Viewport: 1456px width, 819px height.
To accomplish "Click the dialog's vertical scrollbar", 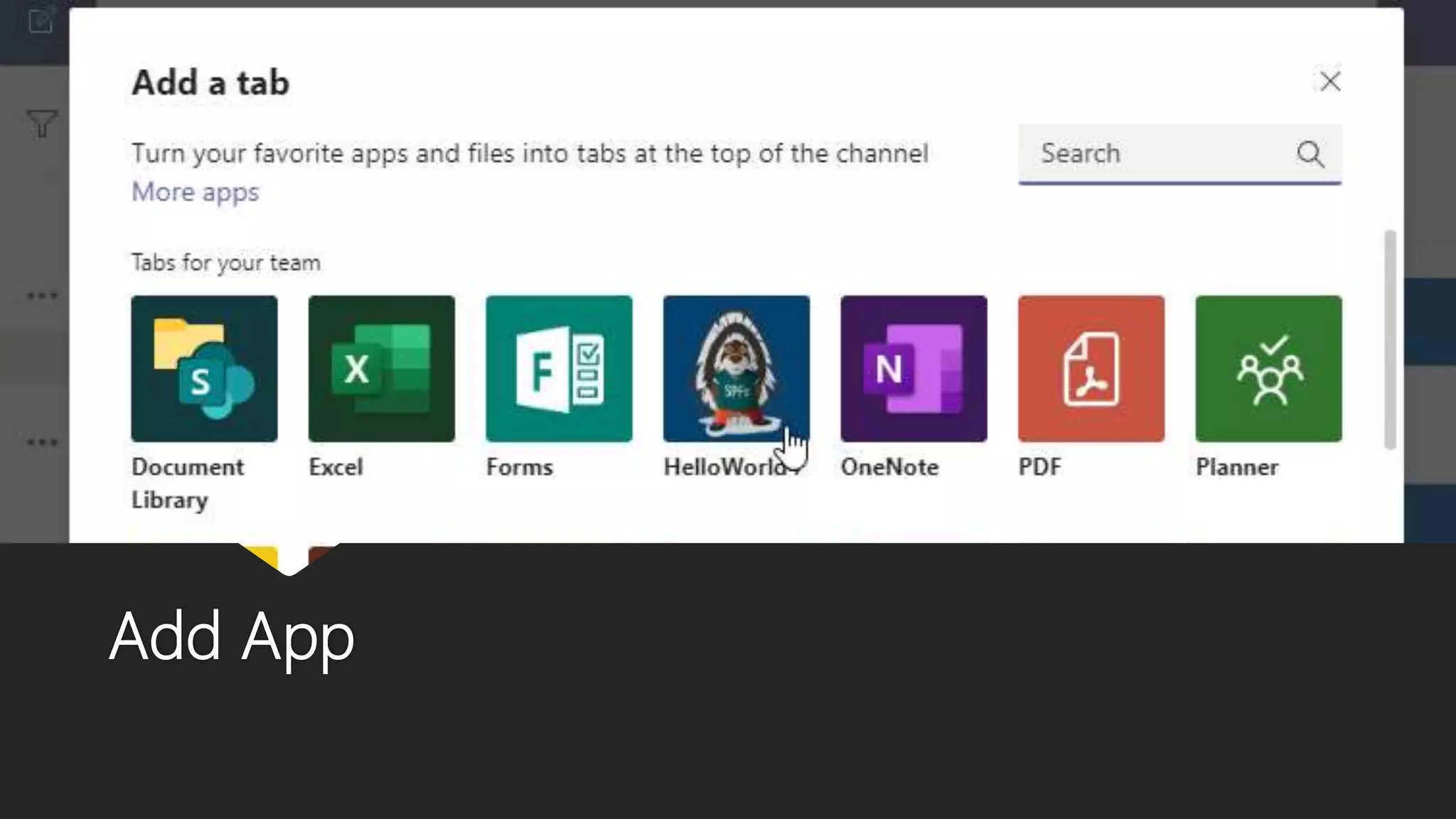I will (x=1391, y=340).
